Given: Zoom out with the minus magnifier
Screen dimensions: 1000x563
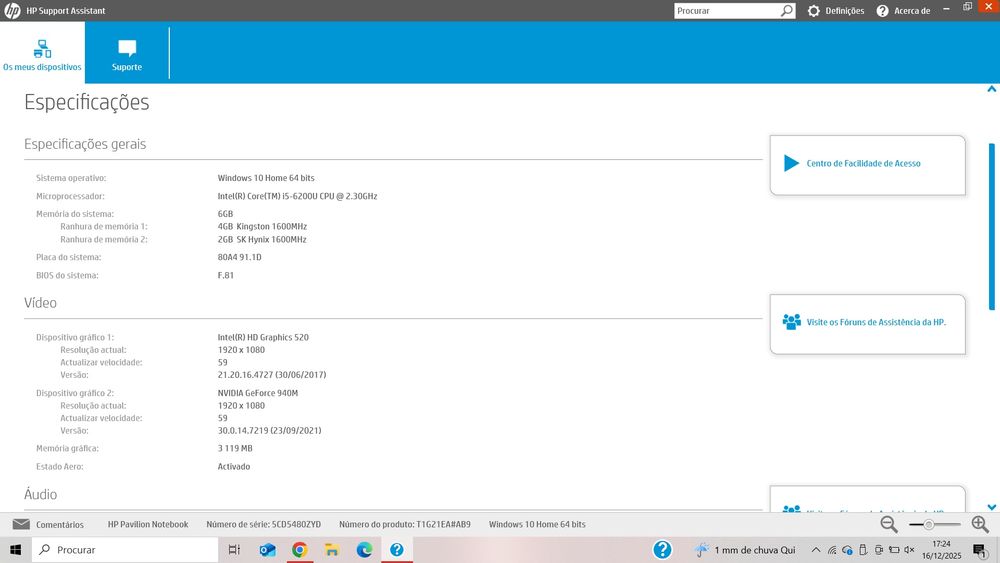Looking at the screenshot, I should click(889, 524).
